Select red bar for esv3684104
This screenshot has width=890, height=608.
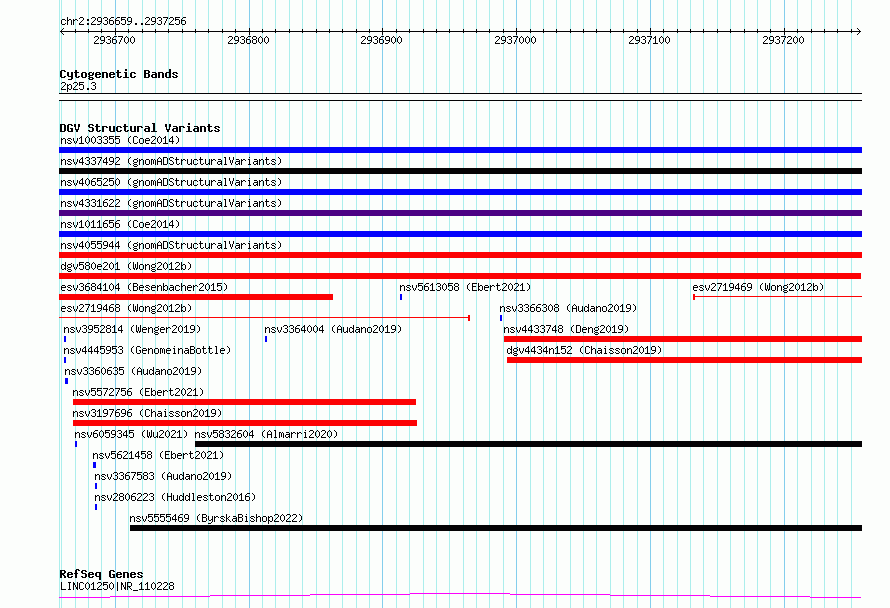point(196,297)
